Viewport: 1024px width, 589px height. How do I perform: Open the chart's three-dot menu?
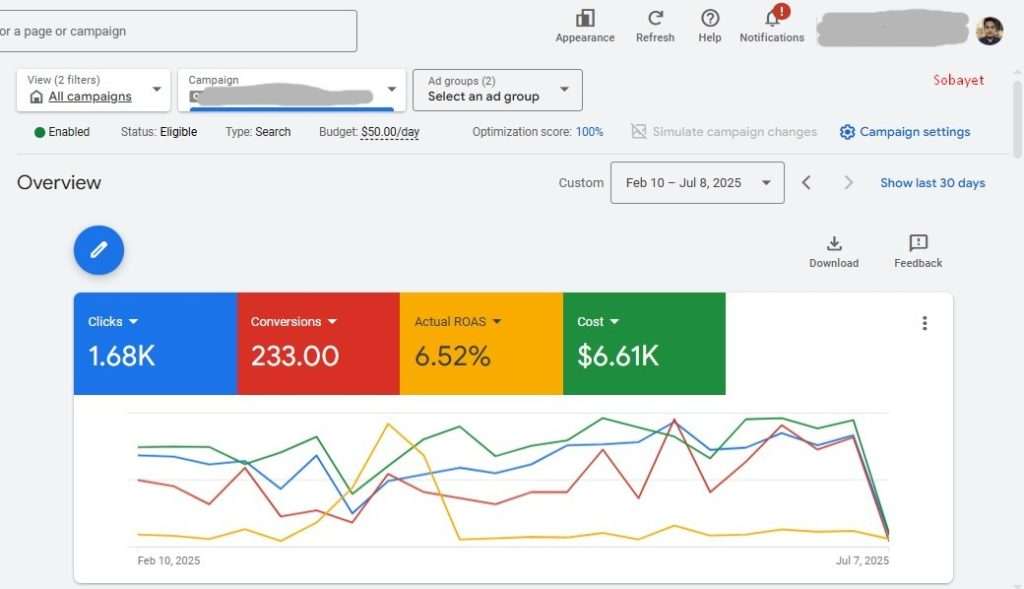(x=924, y=323)
